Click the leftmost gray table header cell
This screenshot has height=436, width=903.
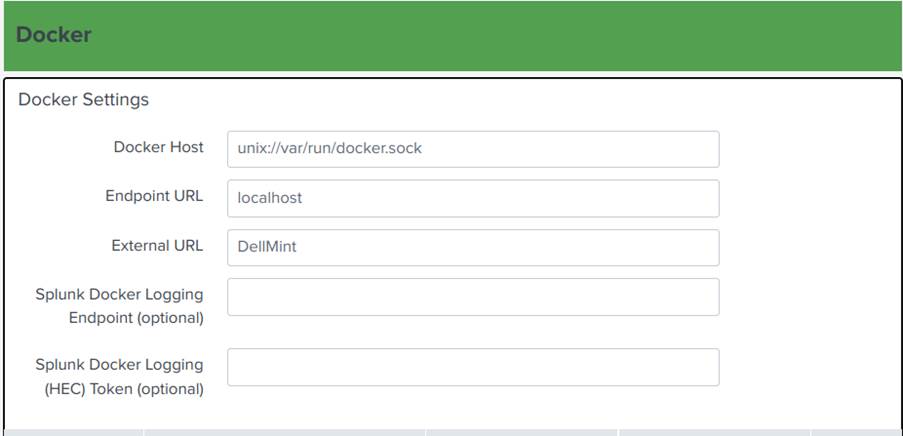75,432
